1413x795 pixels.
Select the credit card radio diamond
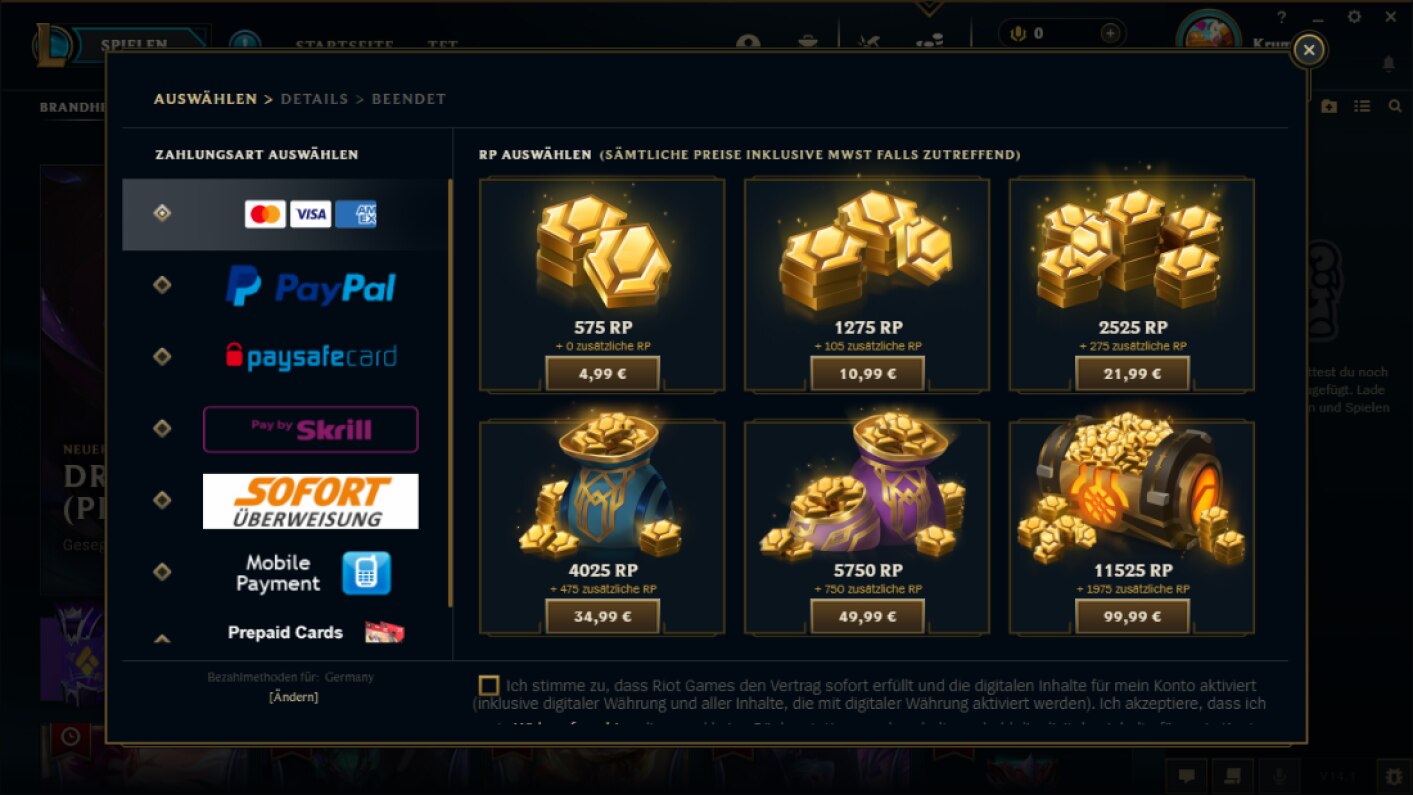tap(162, 213)
